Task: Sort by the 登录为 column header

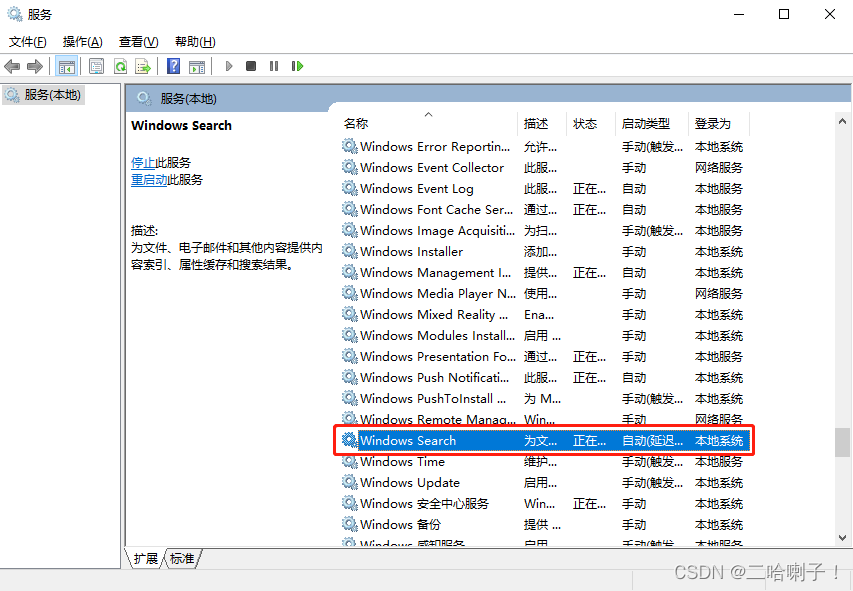Action: point(719,124)
